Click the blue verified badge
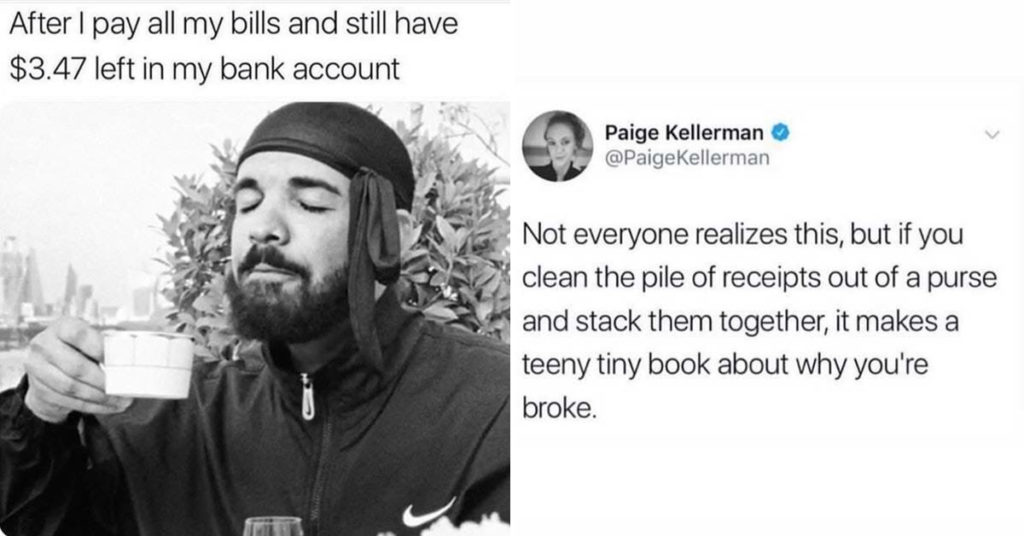 780,133
